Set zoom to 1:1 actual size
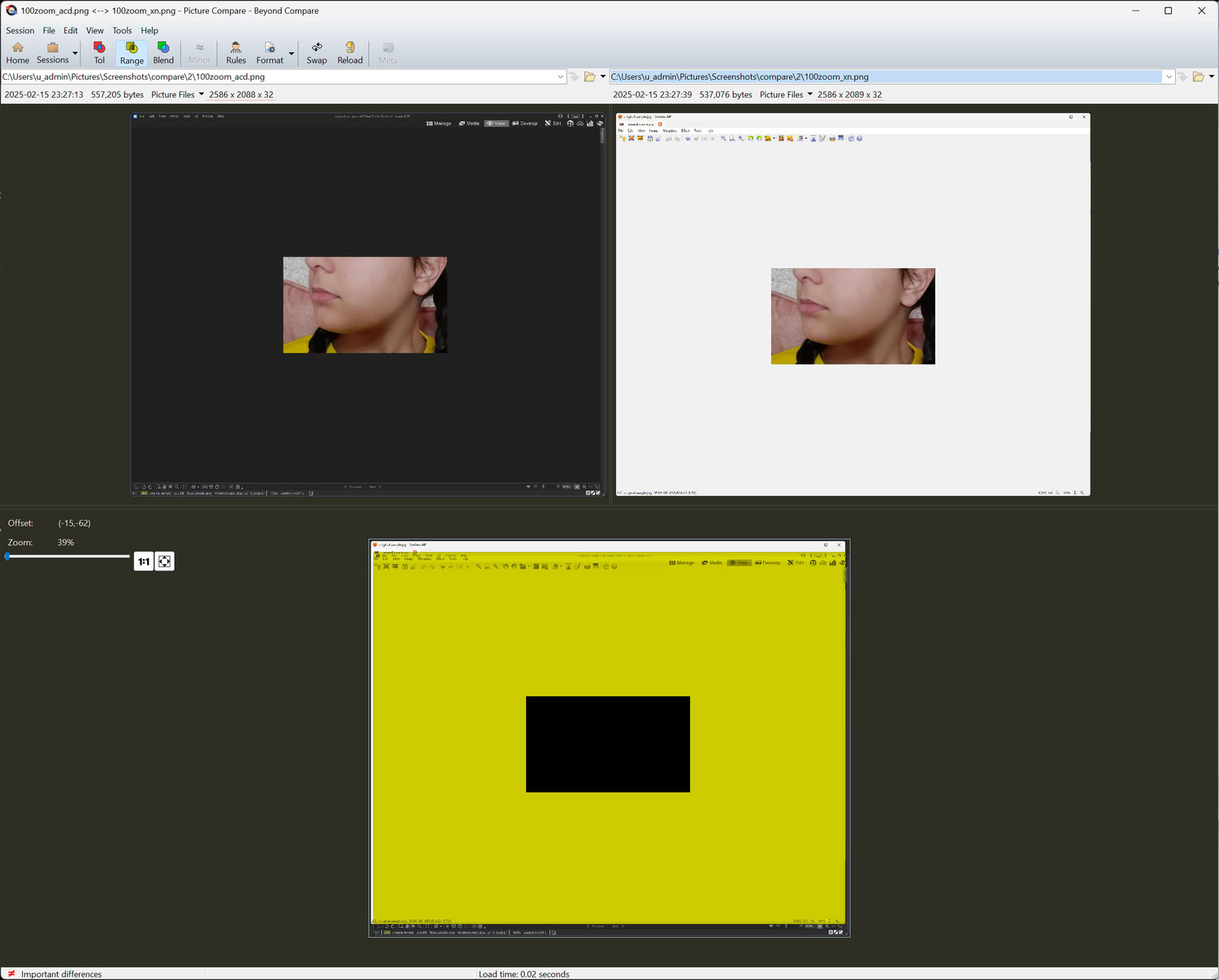Screen dimensions: 1219x980 (144, 562)
